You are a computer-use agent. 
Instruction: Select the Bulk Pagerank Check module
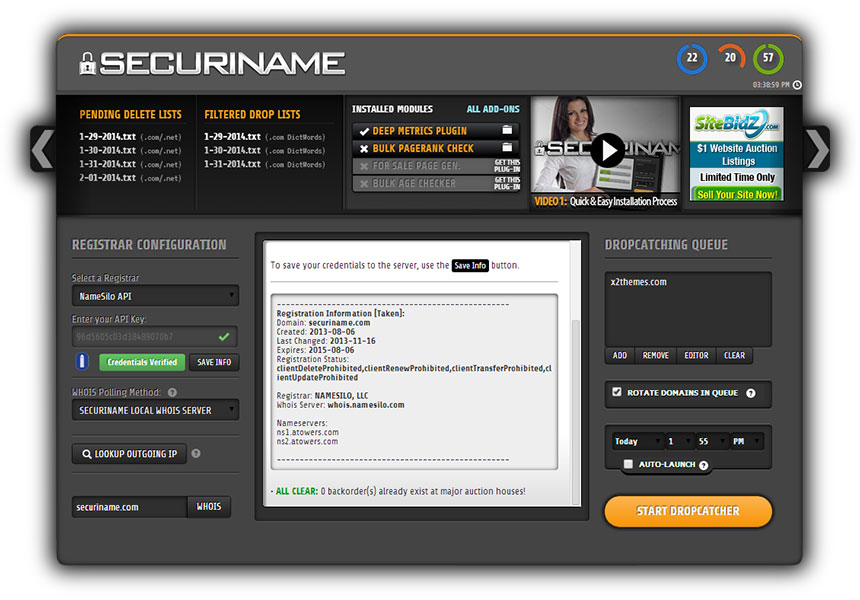click(436, 148)
